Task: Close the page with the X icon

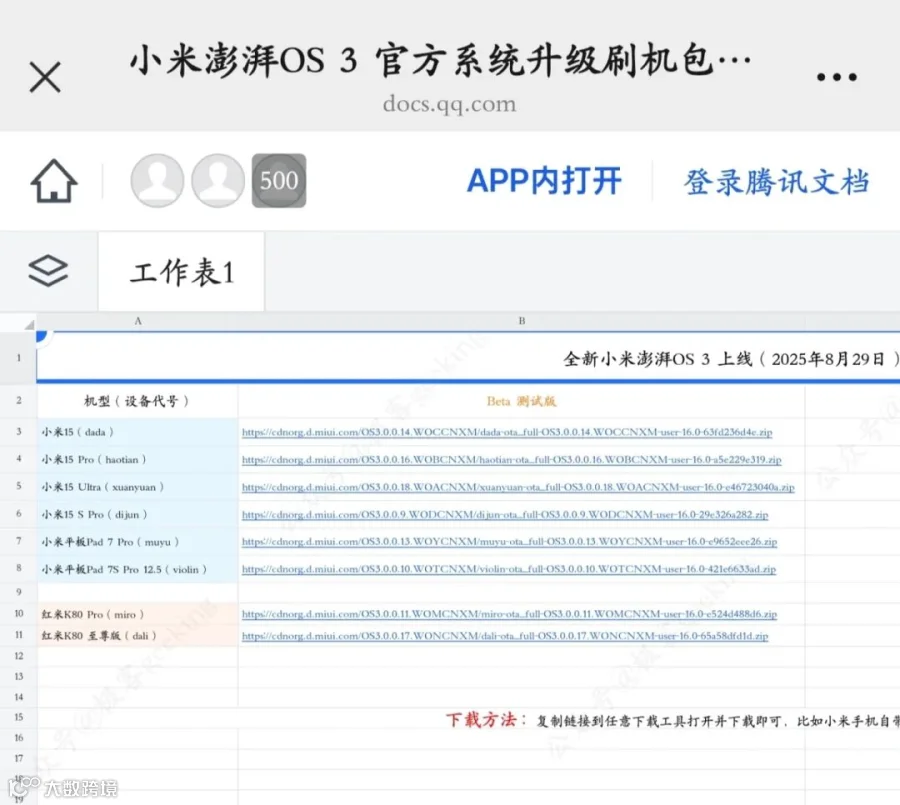Action: coord(45,77)
